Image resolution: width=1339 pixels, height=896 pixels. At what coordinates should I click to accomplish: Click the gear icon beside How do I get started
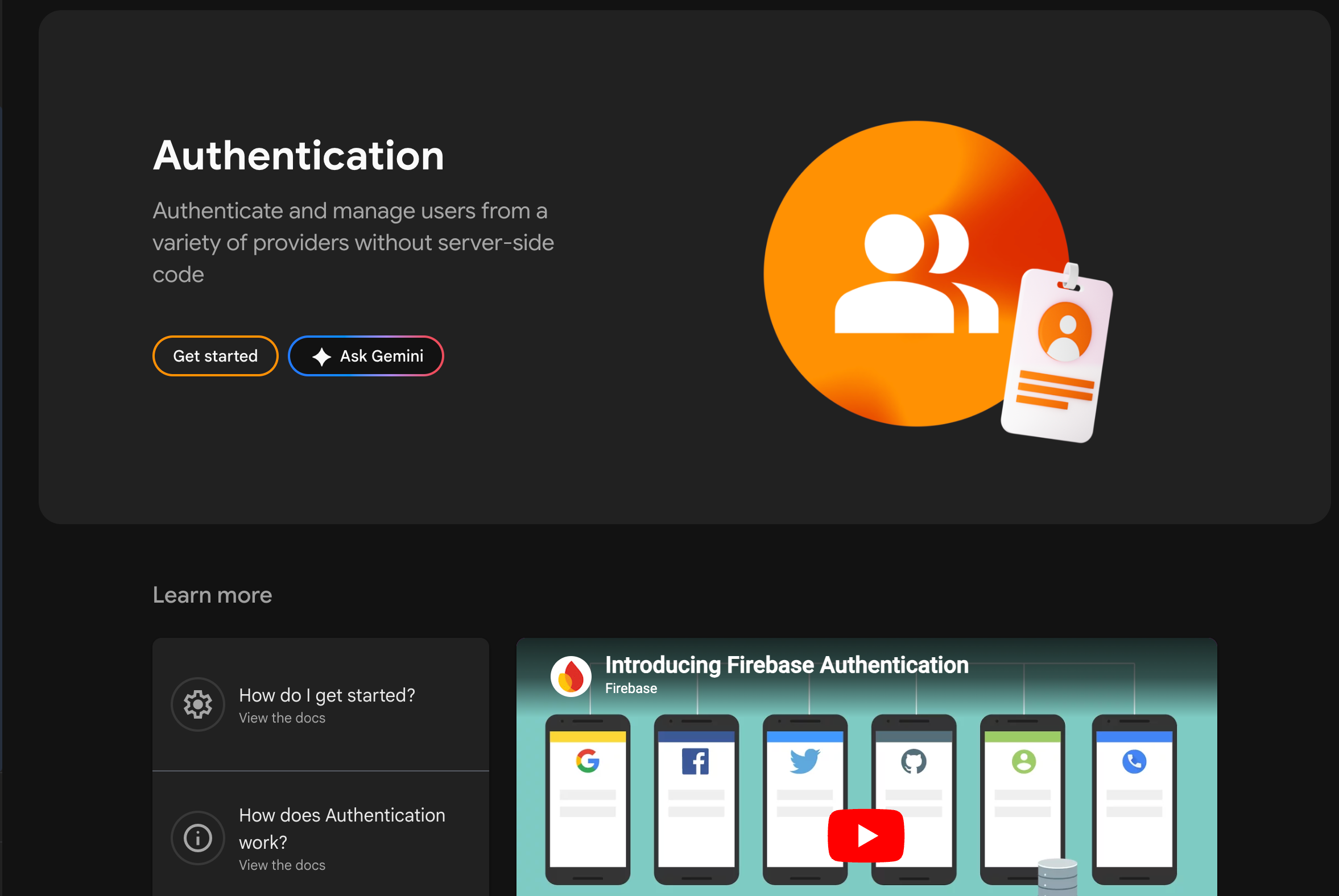[x=198, y=704]
